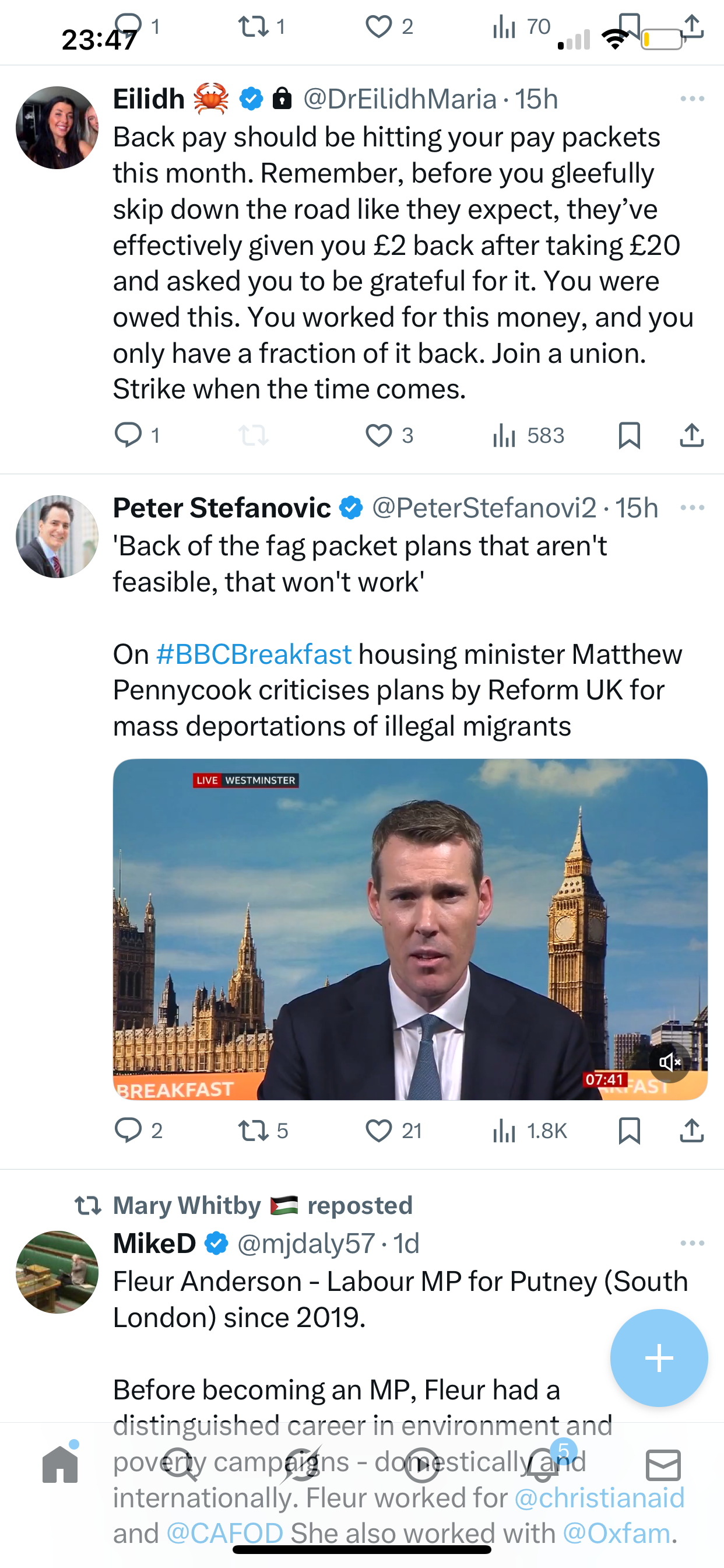
Task: View analytics for Peter Stefanovic's tweet
Action: [x=504, y=1131]
